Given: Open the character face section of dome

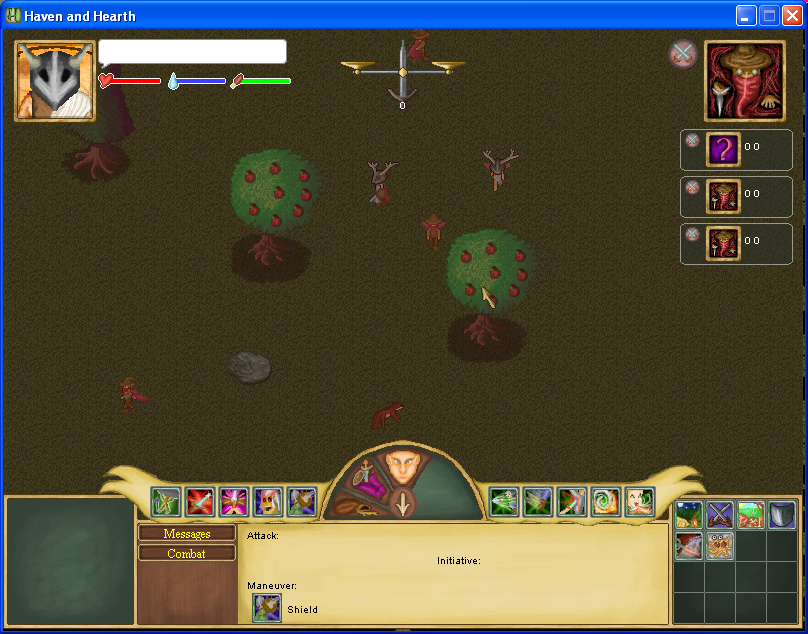Looking at the screenshot, I should point(402,466).
